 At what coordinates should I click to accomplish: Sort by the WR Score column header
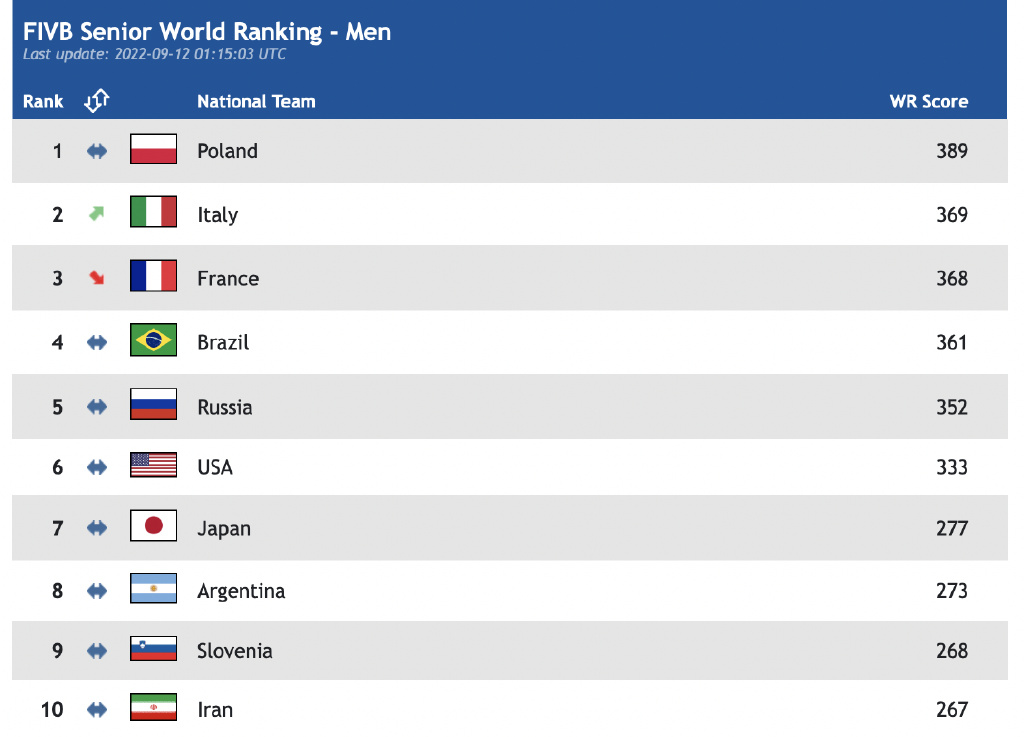[929, 101]
